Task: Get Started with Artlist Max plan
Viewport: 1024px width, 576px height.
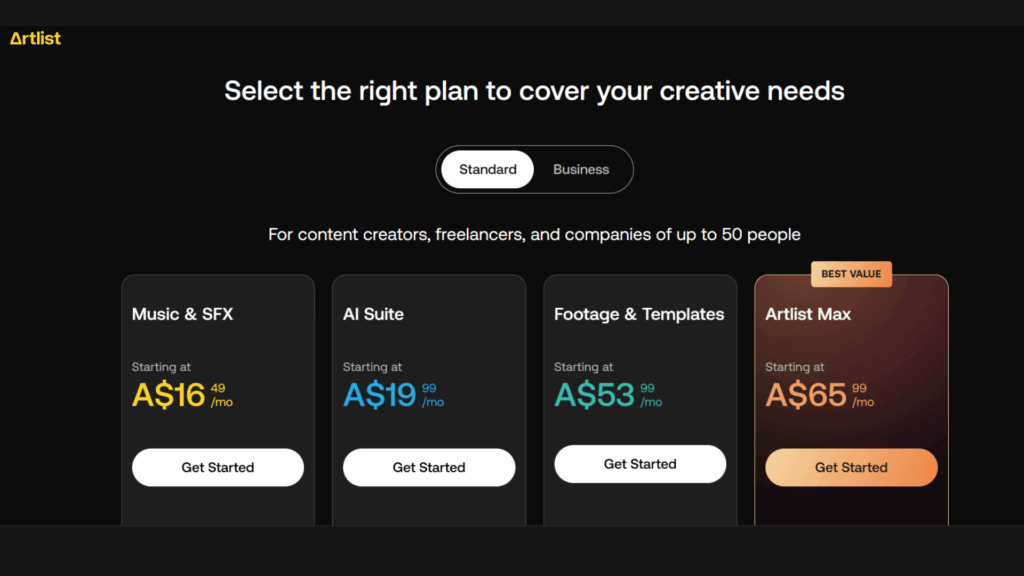Action: click(x=851, y=467)
